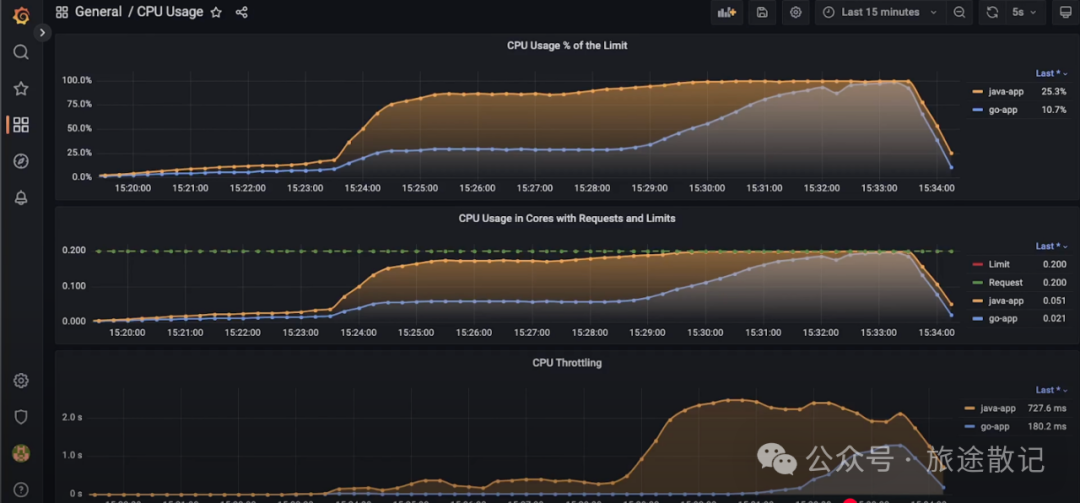This screenshot has height=503, width=1080.
Task: Open the dashboard search icon
Action: pyautogui.click(x=21, y=52)
